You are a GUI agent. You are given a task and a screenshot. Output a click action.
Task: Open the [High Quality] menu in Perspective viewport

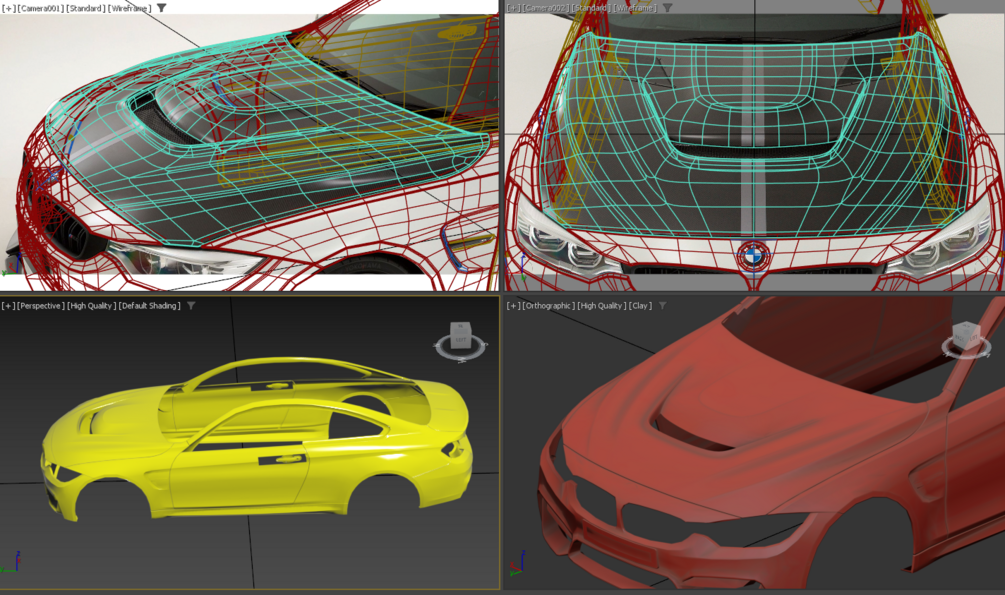coord(92,306)
